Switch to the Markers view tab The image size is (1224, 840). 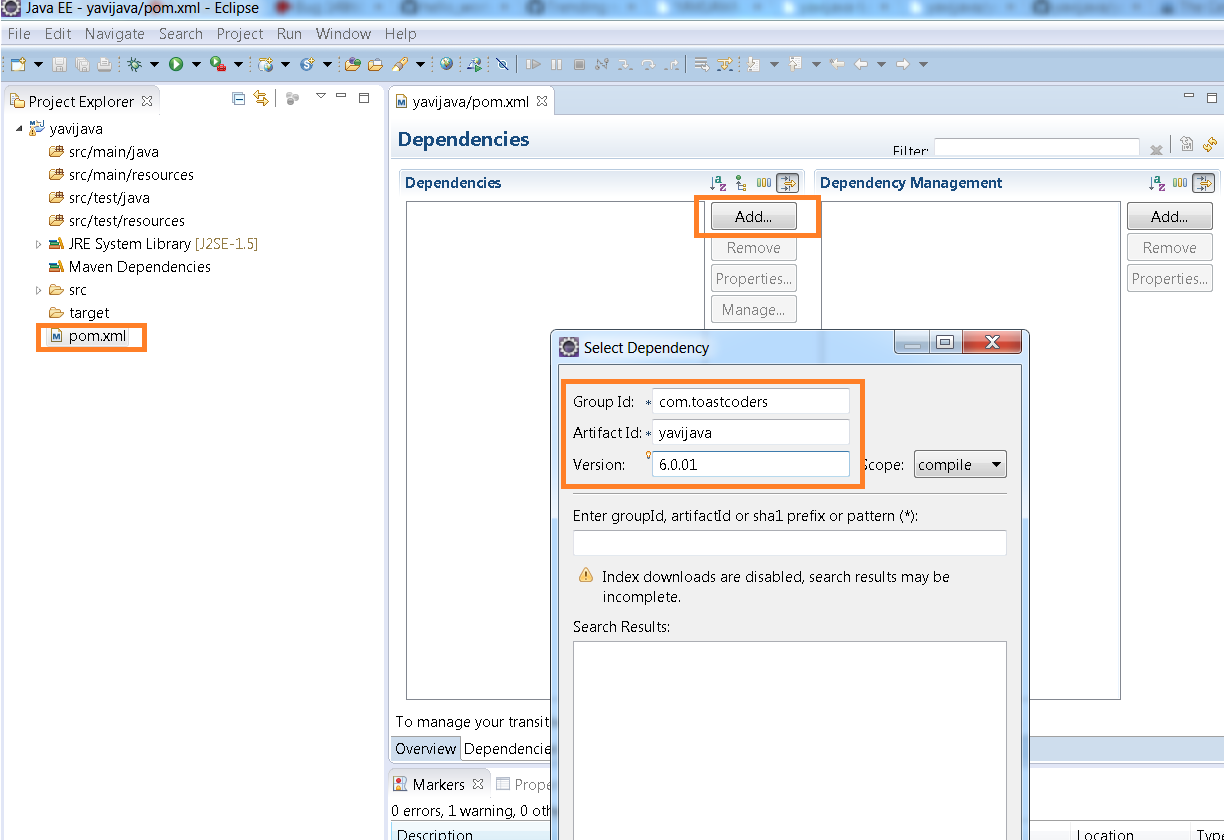(438, 784)
